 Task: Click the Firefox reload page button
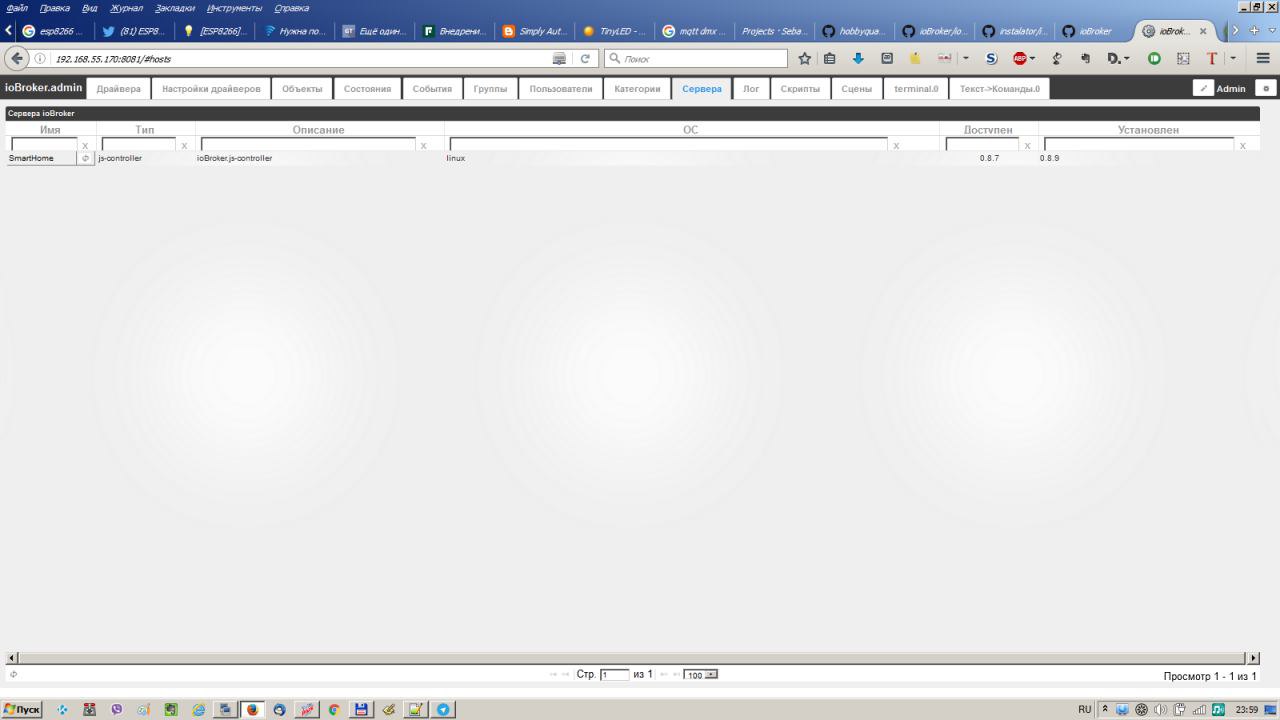point(586,58)
